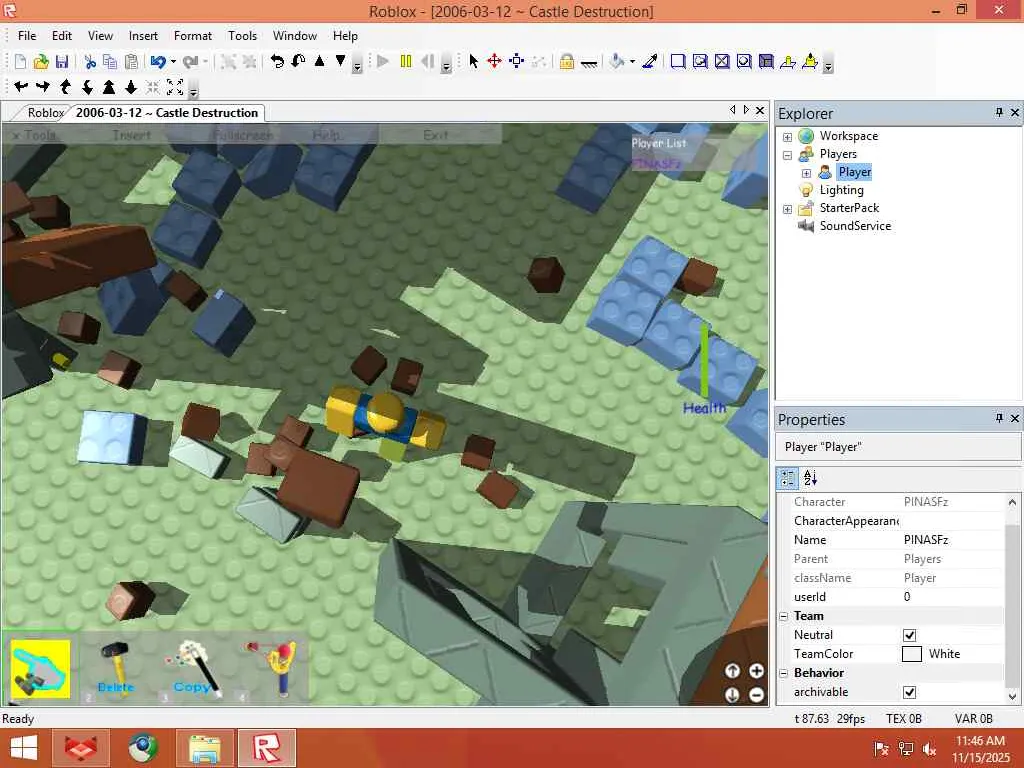The image size is (1024, 768).
Task: Expand the Workspace tree node
Action: pos(787,136)
